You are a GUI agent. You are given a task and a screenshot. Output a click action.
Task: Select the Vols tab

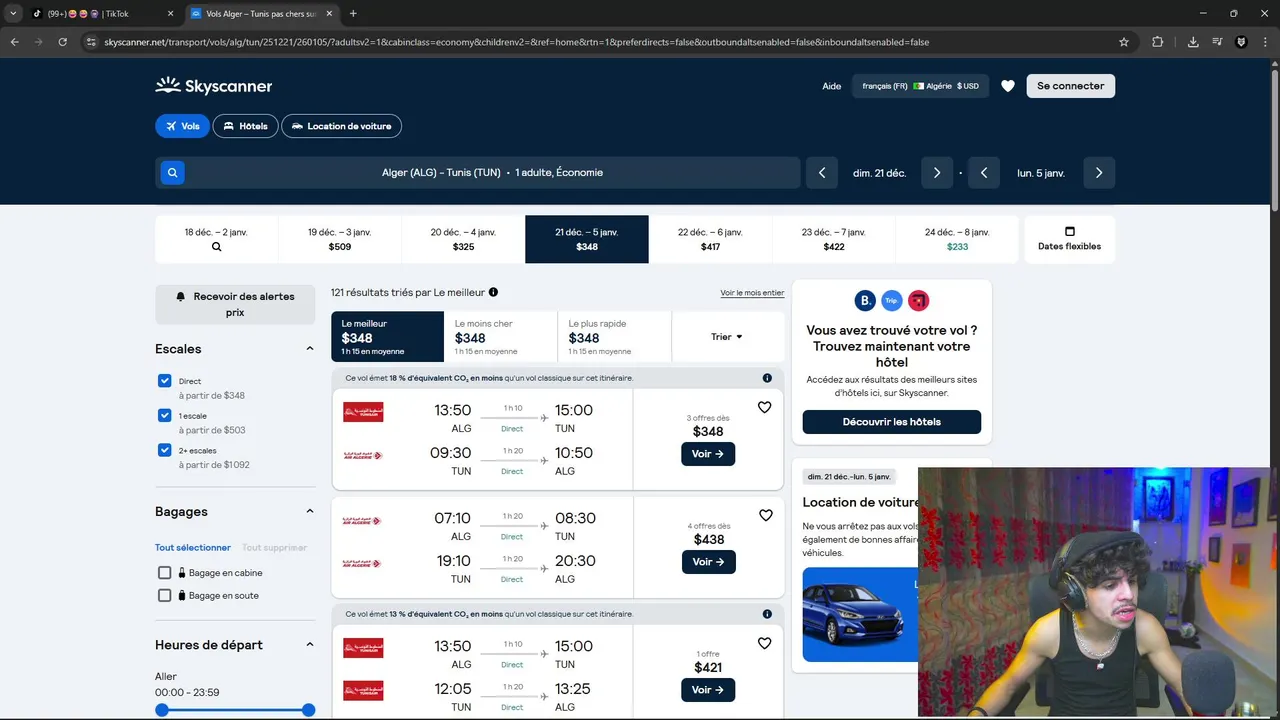point(182,126)
